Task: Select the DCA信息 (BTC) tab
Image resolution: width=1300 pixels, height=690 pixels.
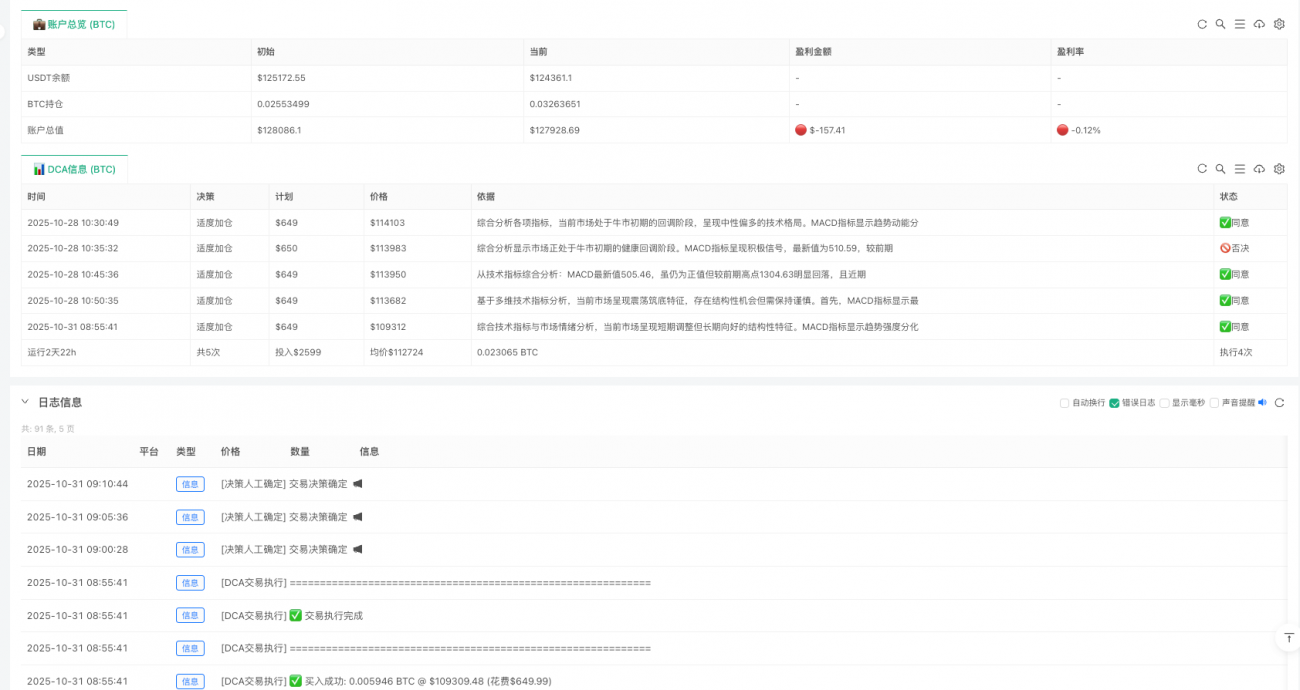Action: (x=74, y=170)
